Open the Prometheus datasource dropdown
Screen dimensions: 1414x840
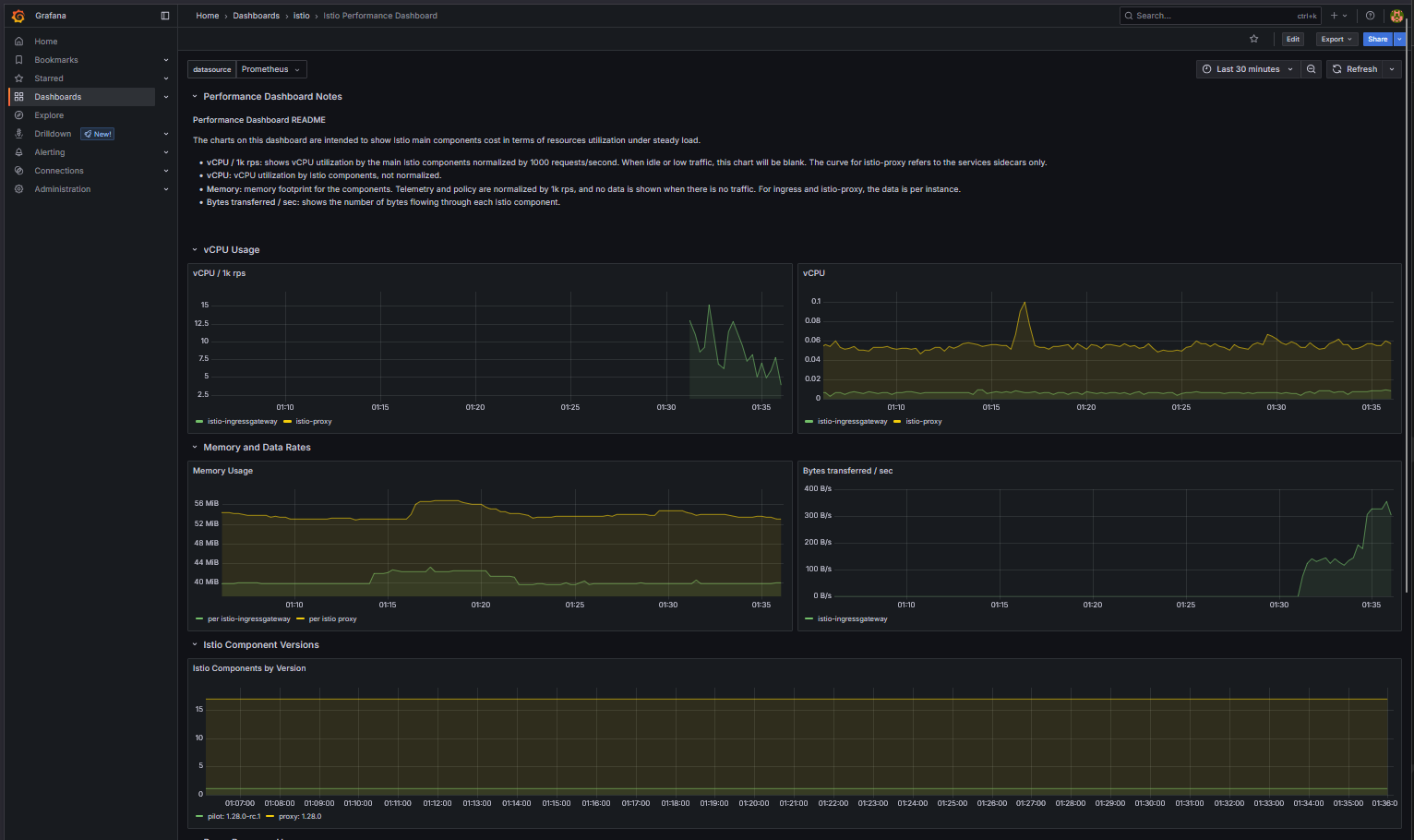pos(271,69)
